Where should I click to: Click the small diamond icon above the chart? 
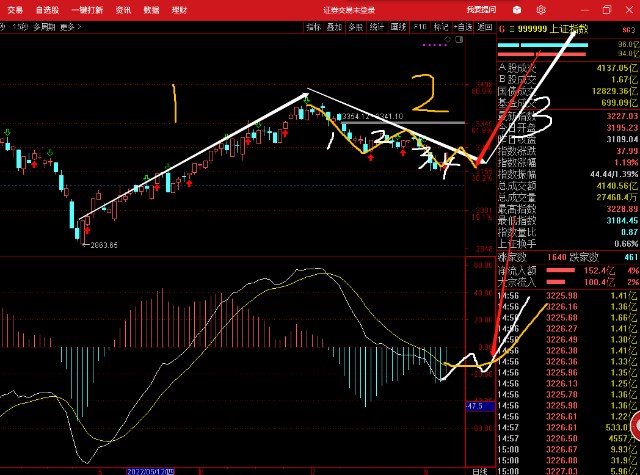pos(448,39)
